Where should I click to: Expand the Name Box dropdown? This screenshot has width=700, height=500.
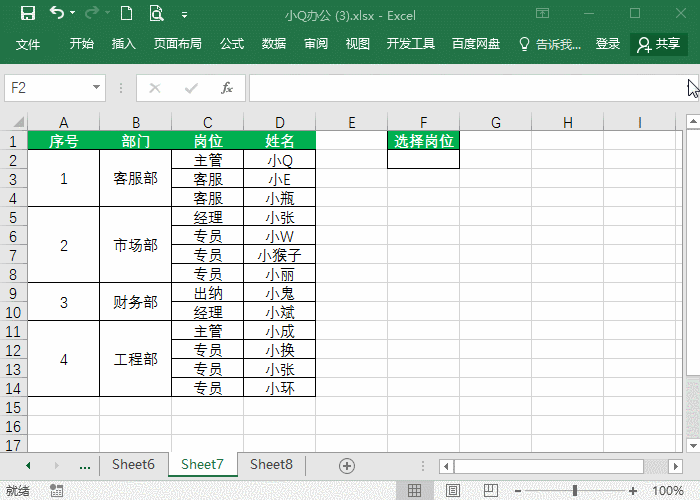[x=96, y=88]
